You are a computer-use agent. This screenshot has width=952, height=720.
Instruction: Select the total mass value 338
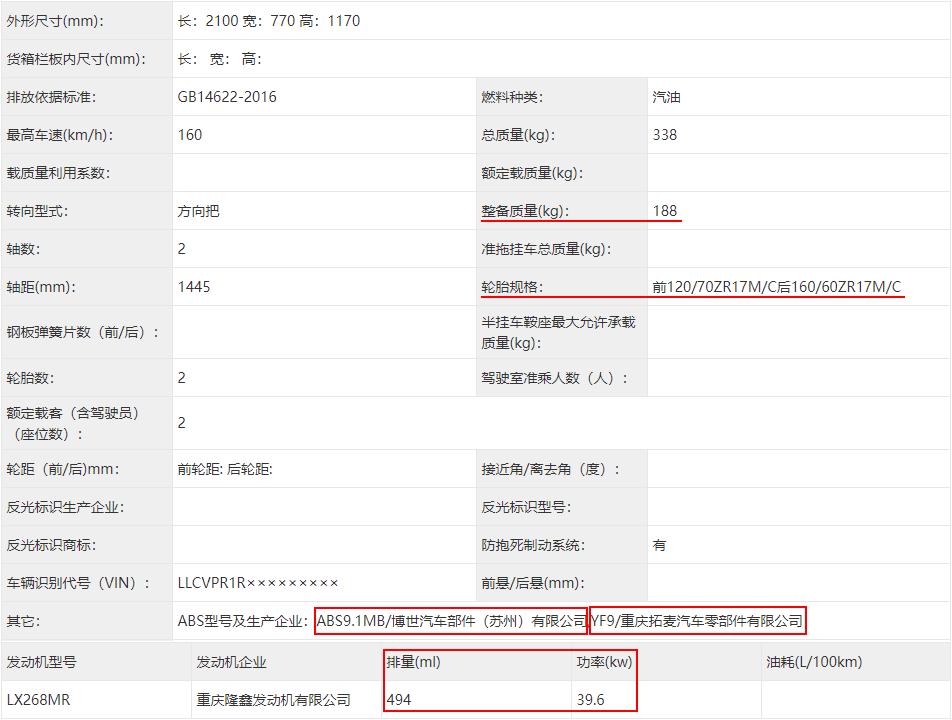(x=660, y=134)
